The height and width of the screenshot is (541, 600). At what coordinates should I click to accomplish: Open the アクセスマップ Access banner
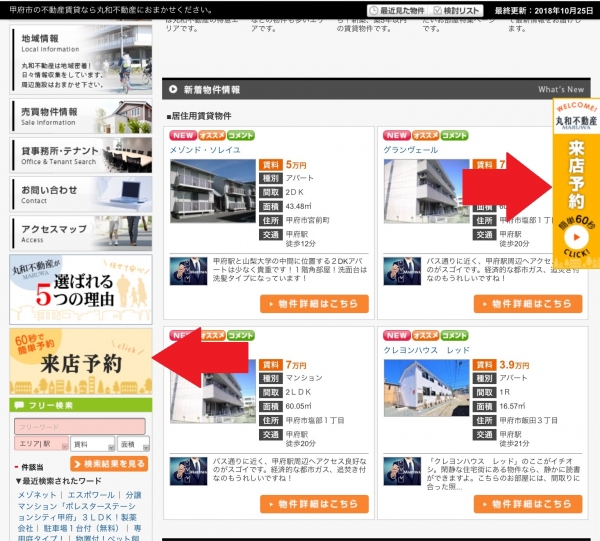81,233
